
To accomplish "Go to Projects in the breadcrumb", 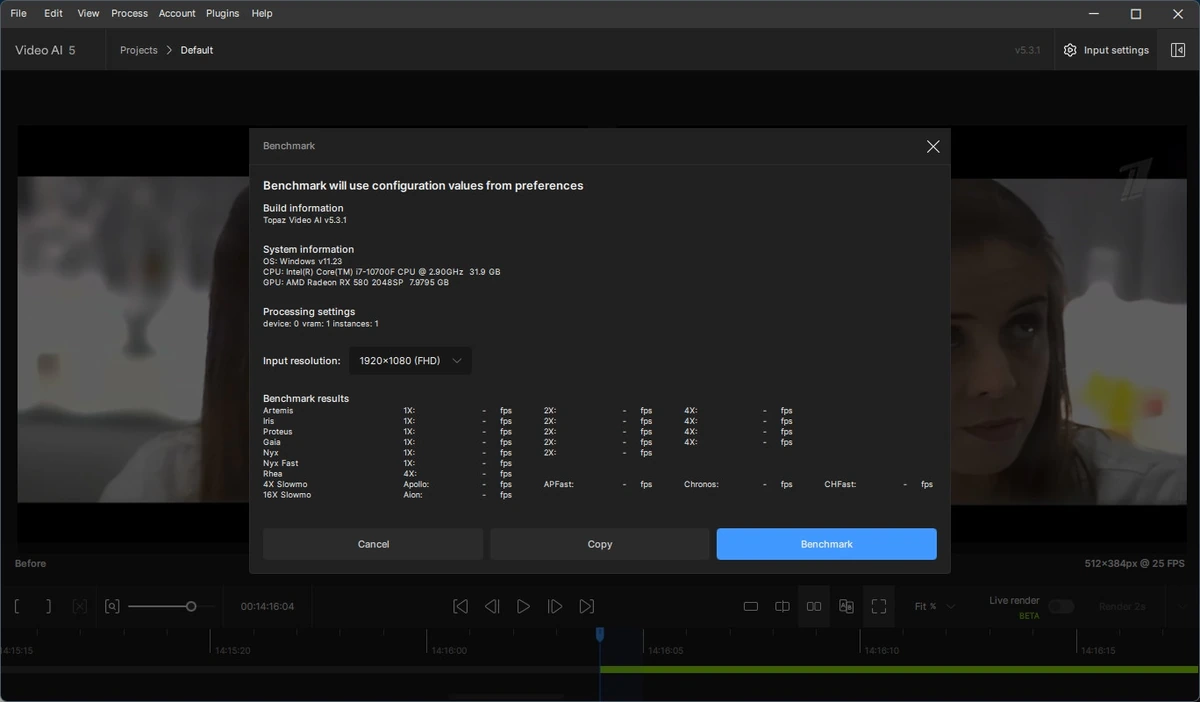I will (139, 50).
